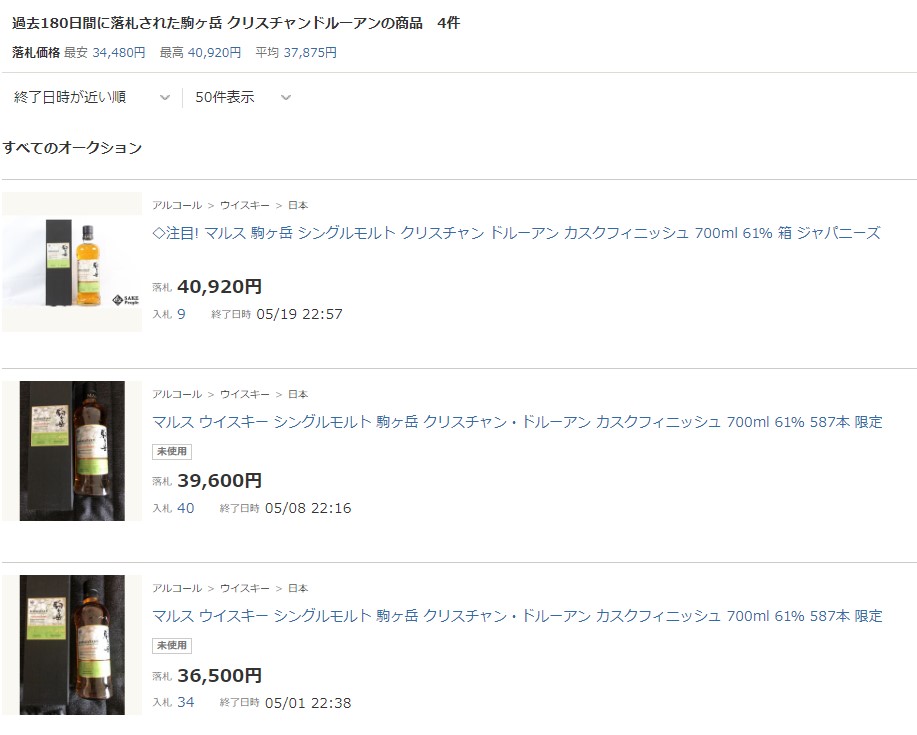Click bid count 9 on first listing
Viewport: 917px width, 735px height.
click(181, 314)
